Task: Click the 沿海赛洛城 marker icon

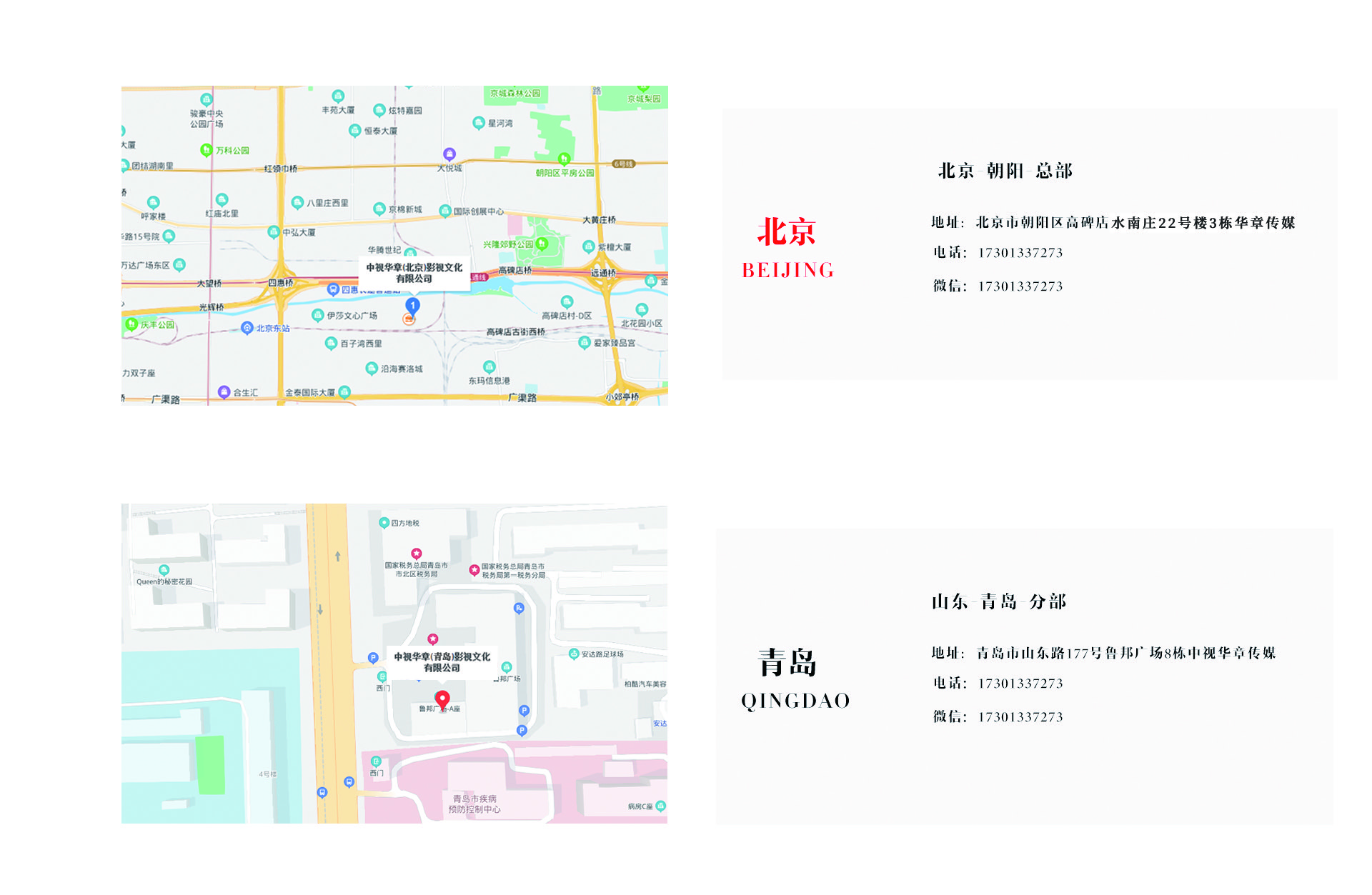Action: 372,369
